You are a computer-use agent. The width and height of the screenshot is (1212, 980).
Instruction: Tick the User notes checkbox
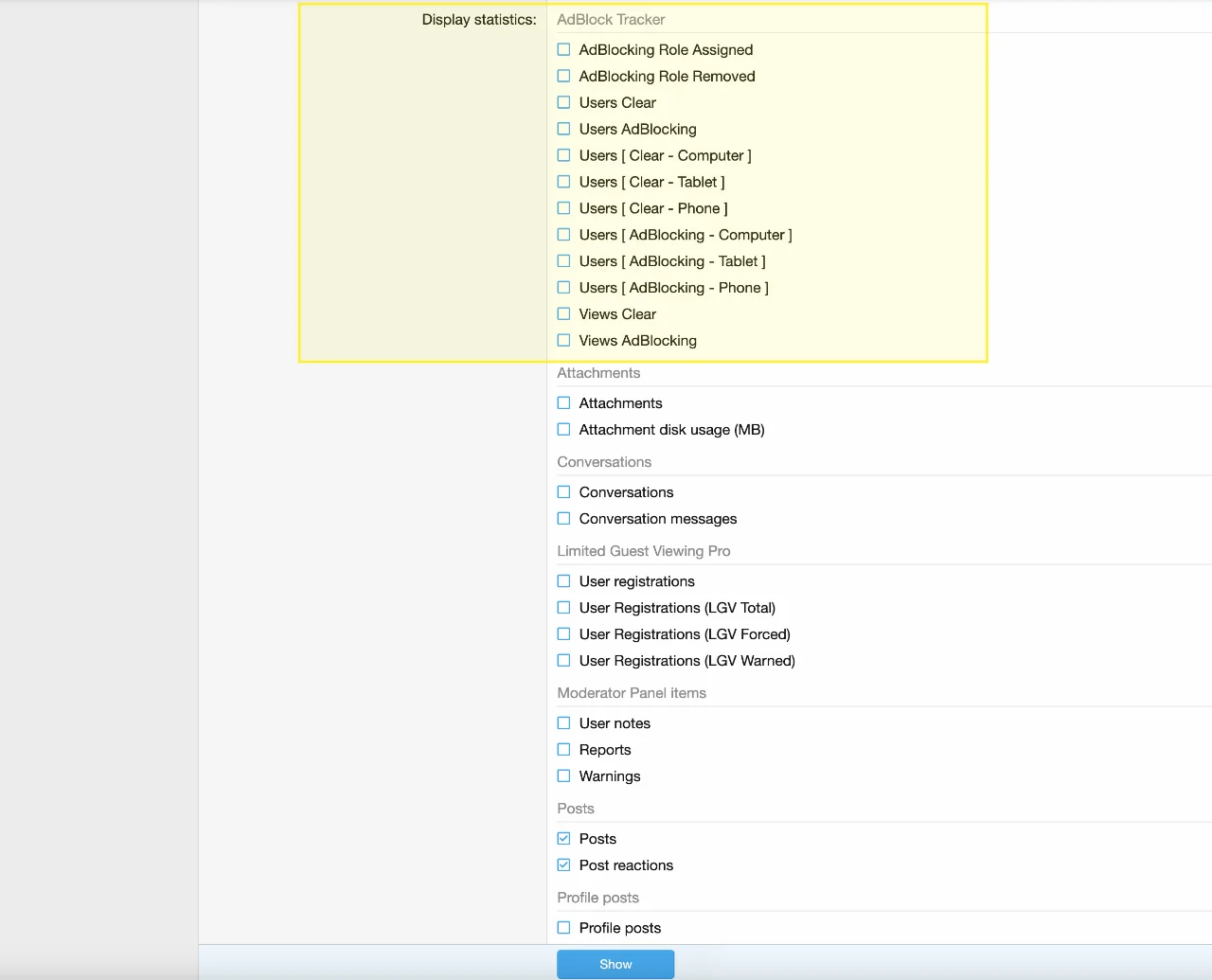pos(564,723)
